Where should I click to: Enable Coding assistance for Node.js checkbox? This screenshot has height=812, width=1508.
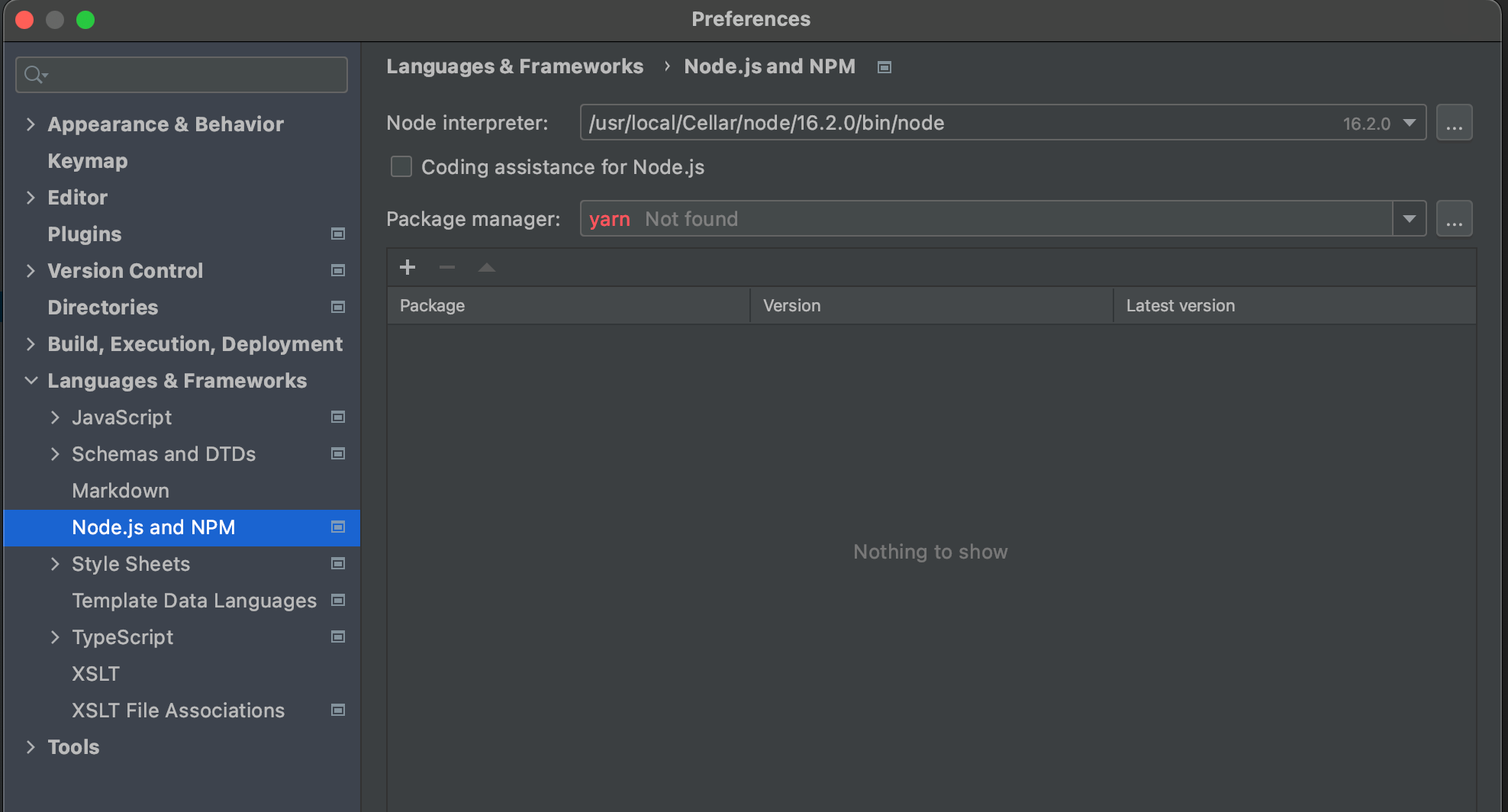pyautogui.click(x=401, y=167)
